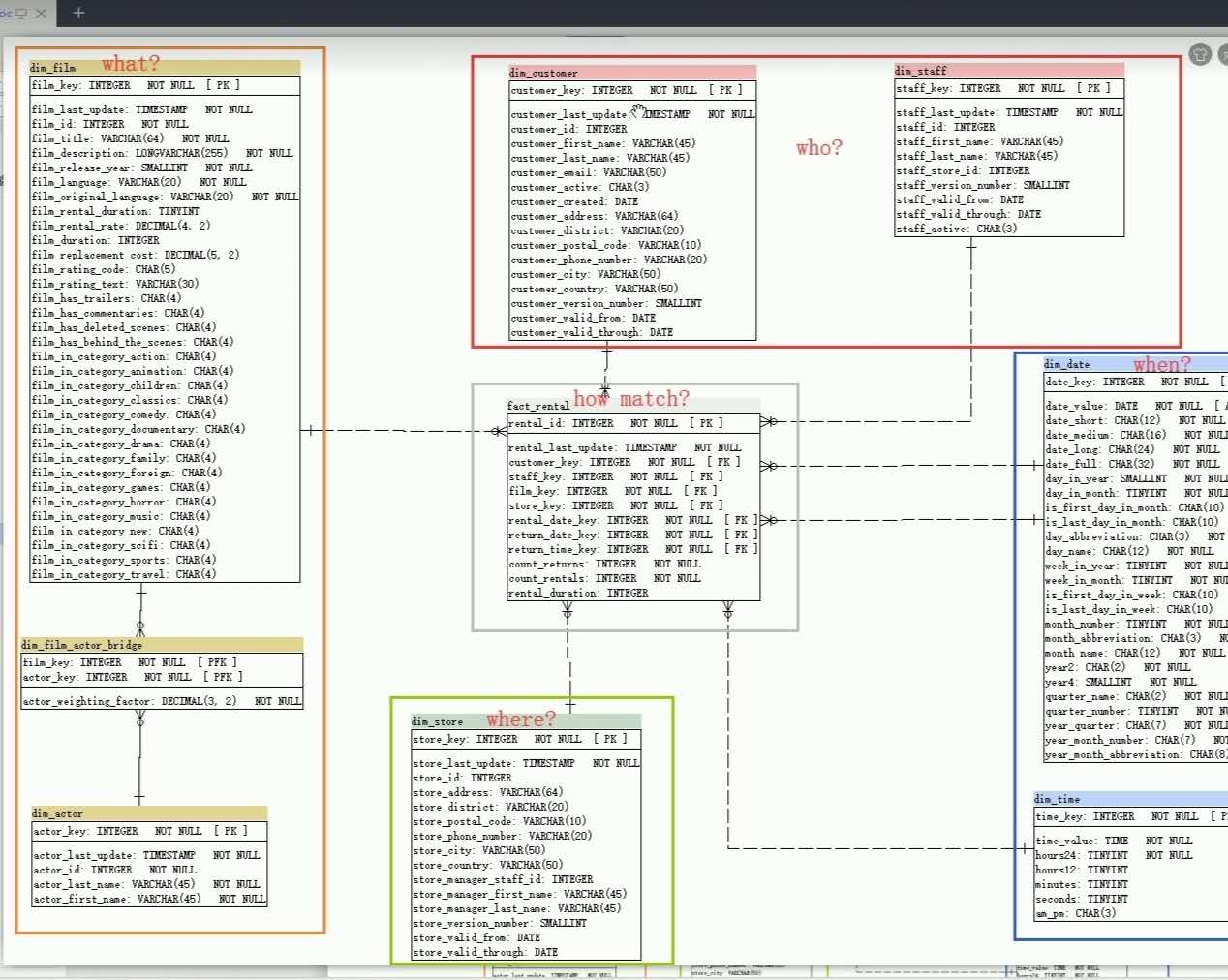Select the dim_date table header
The image size is (1228, 980).
[x=1135, y=364]
